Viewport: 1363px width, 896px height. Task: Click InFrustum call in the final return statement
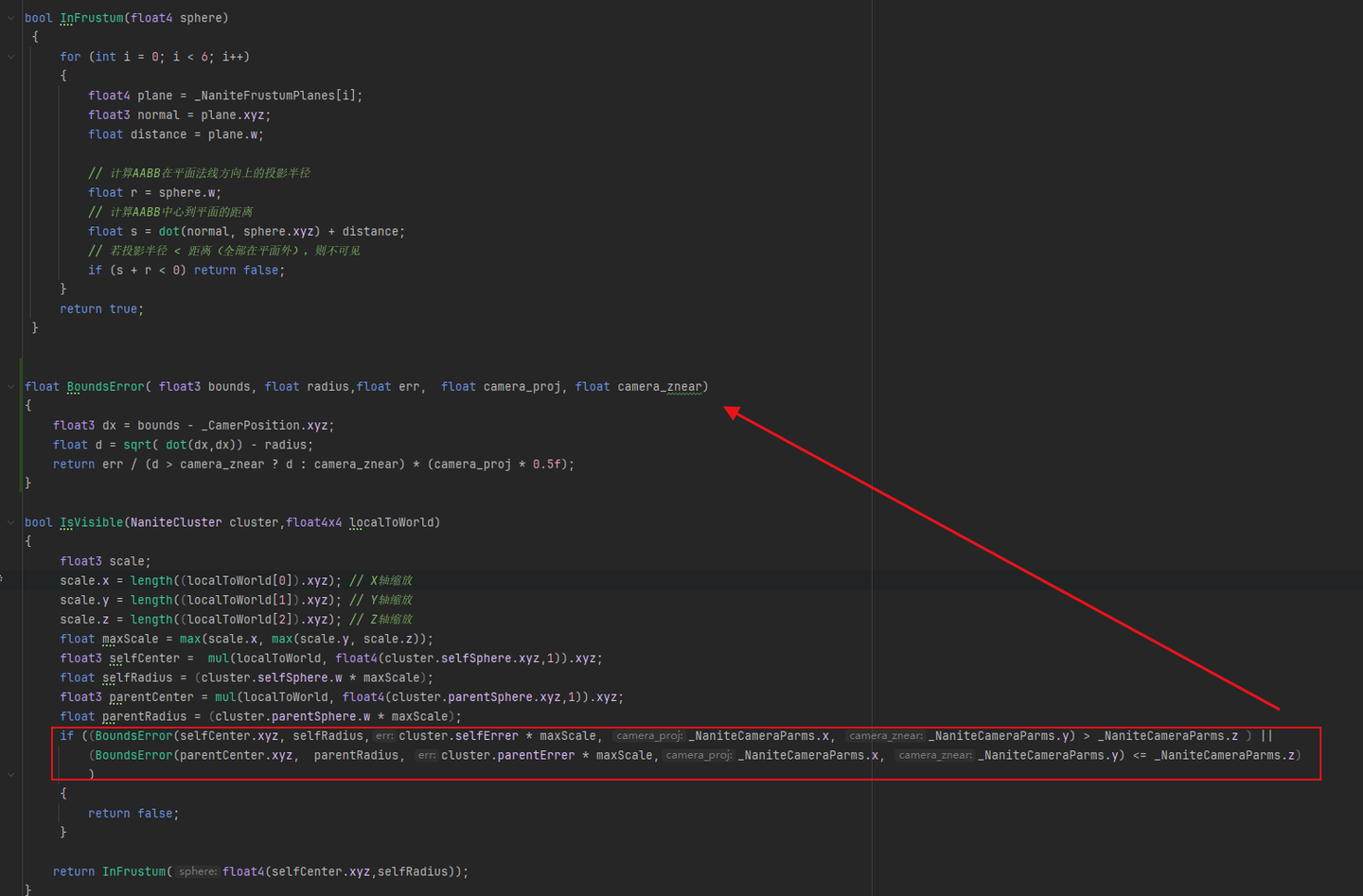click(x=133, y=871)
